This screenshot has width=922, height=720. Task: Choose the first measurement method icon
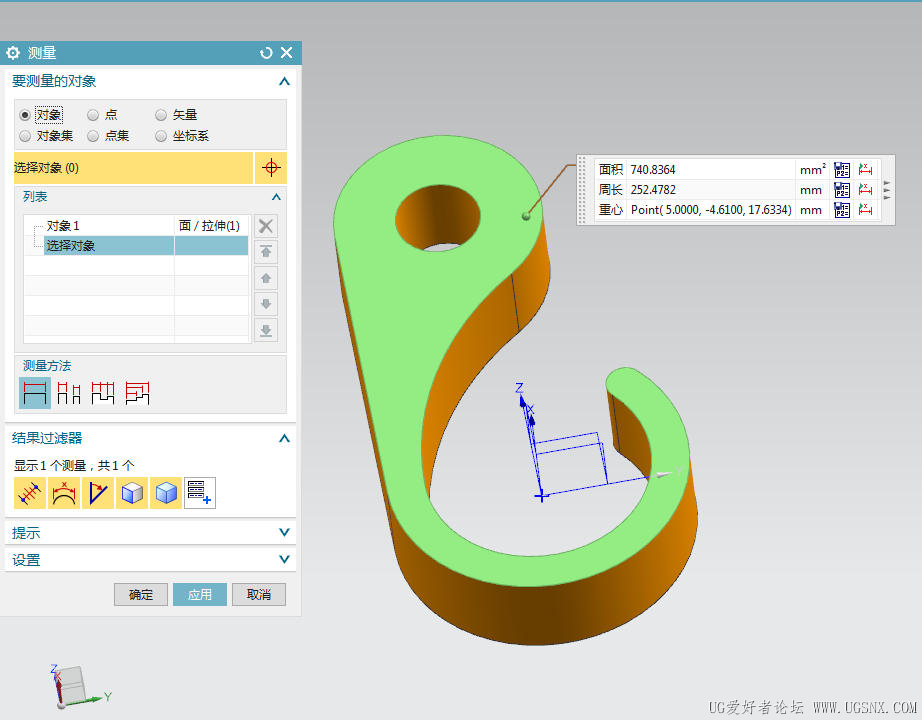pos(35,393)
